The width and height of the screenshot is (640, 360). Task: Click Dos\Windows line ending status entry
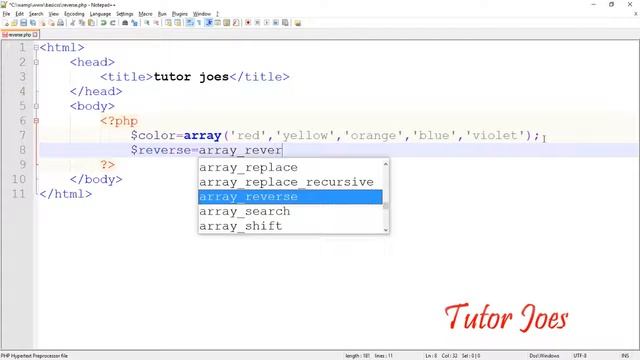coord(544,356)
